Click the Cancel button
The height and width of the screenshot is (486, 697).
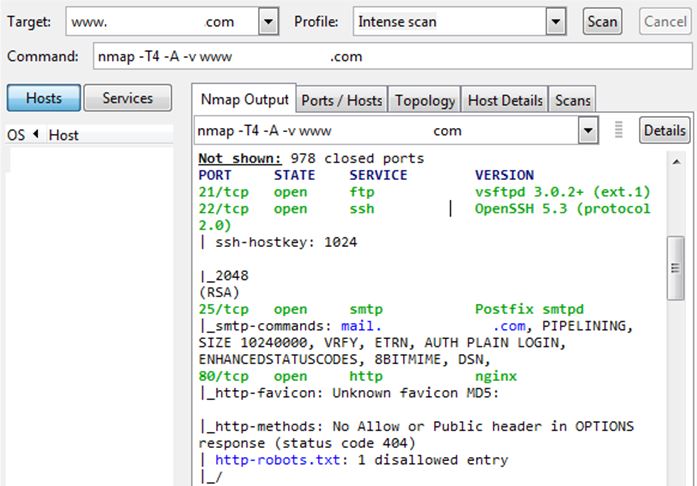pyautogui.click(x=665, y=21)
